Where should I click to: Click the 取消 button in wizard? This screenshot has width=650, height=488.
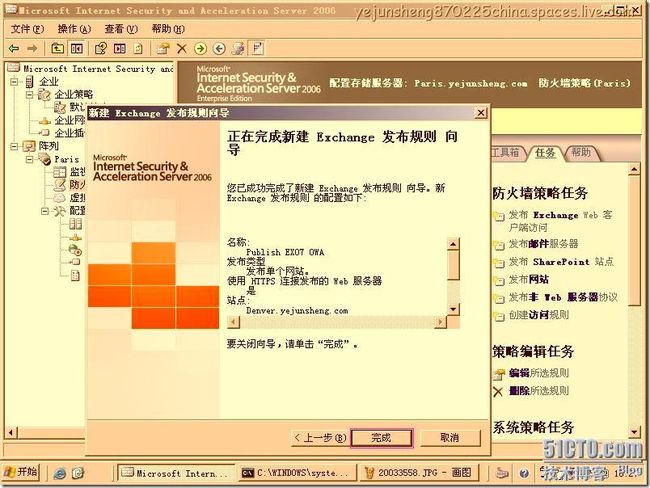(x=450, y=438)
